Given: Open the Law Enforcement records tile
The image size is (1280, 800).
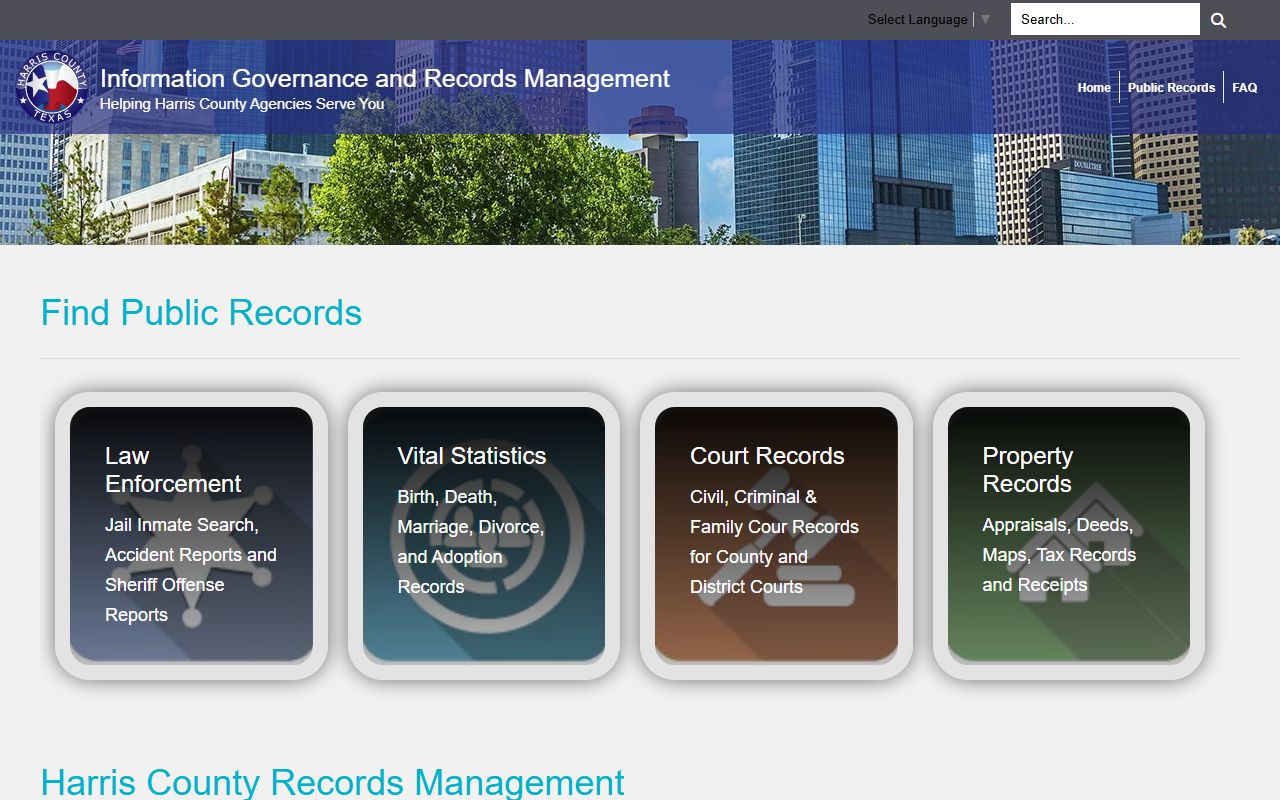Looking at the screenshot, I should coord(191,535).
